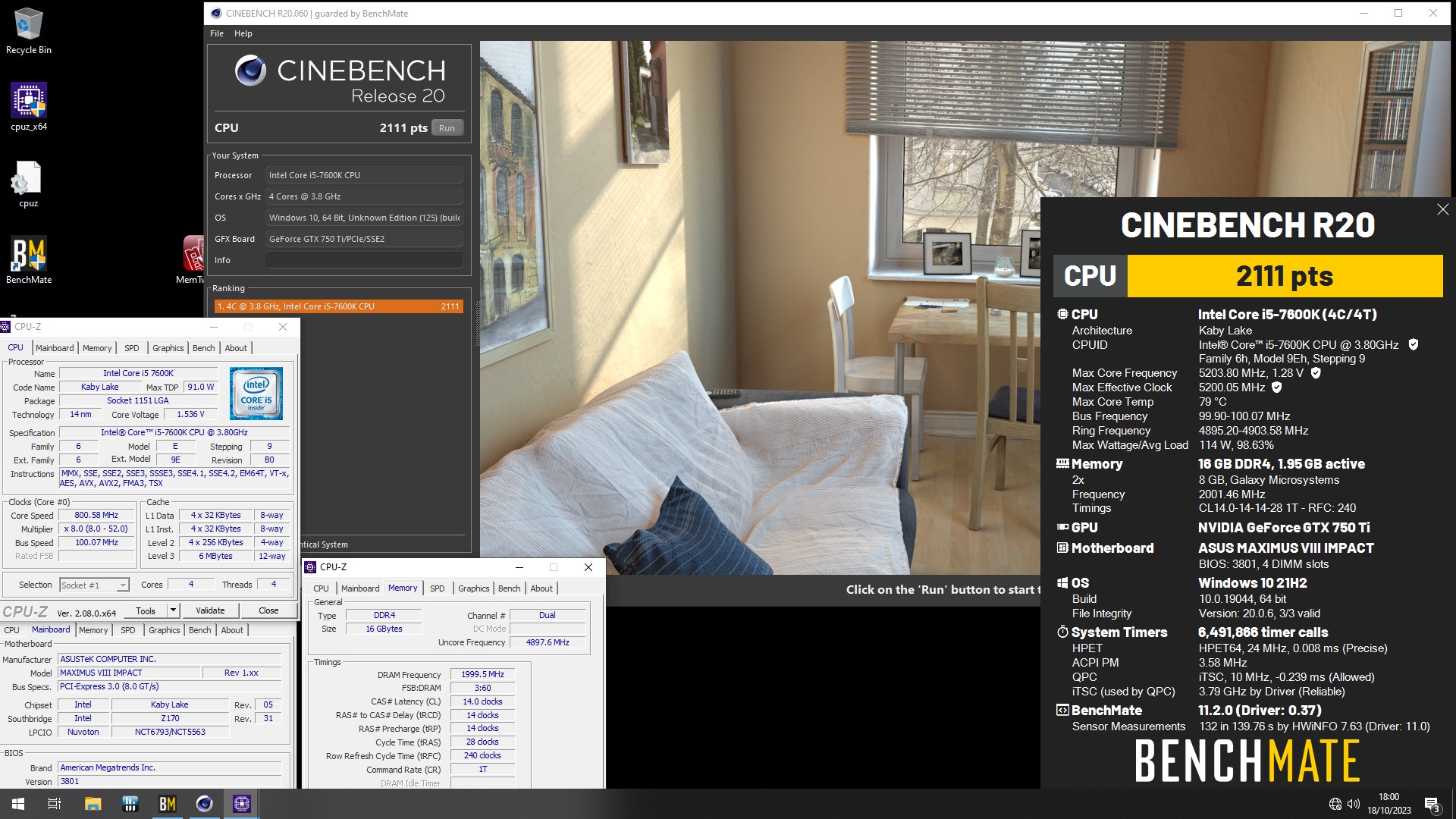Switch to Cinebench in the taskbar
The image size is (1456, 819).
[x=204, y=804]
